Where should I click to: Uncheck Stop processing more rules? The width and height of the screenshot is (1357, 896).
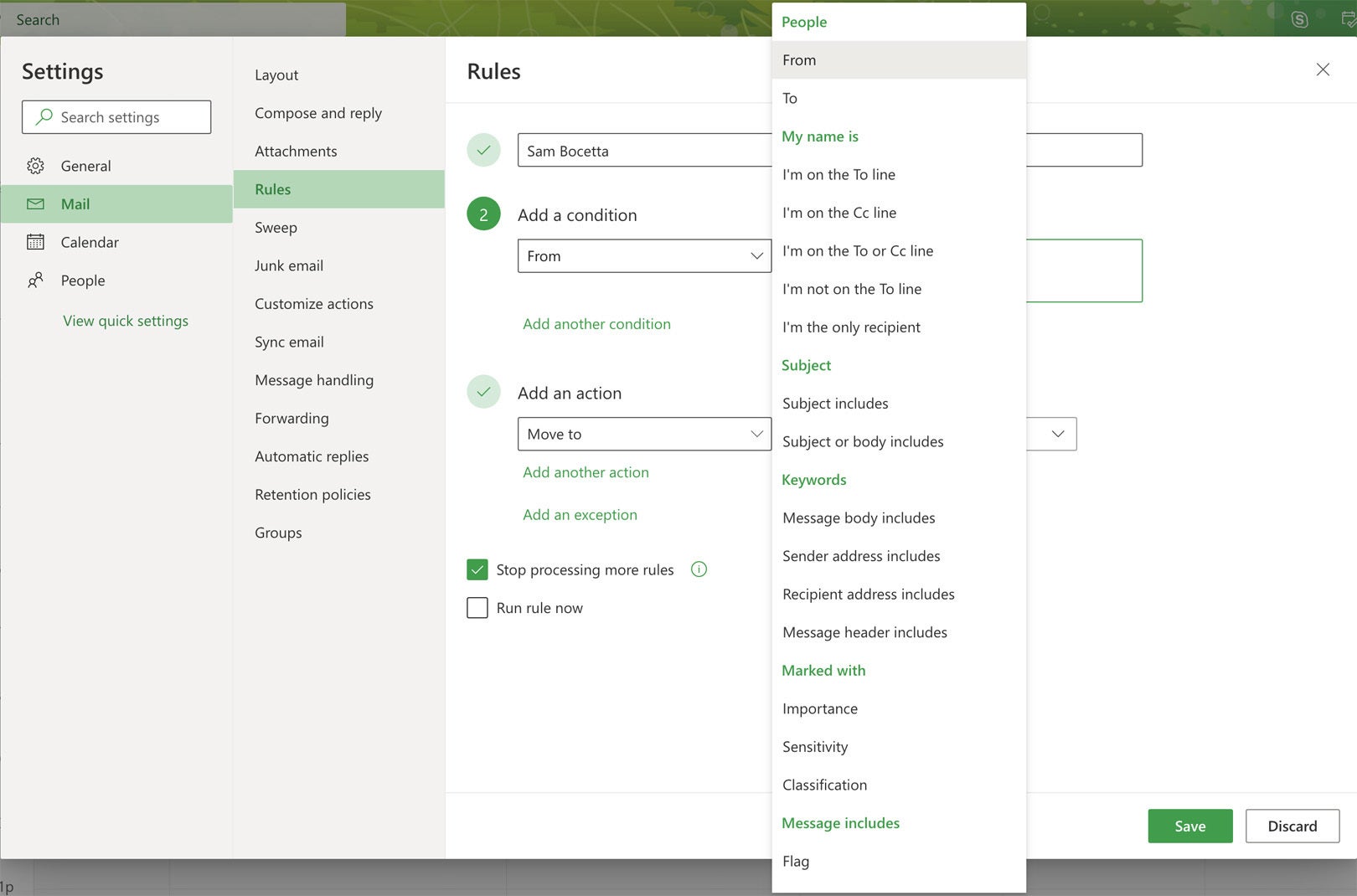477,569
